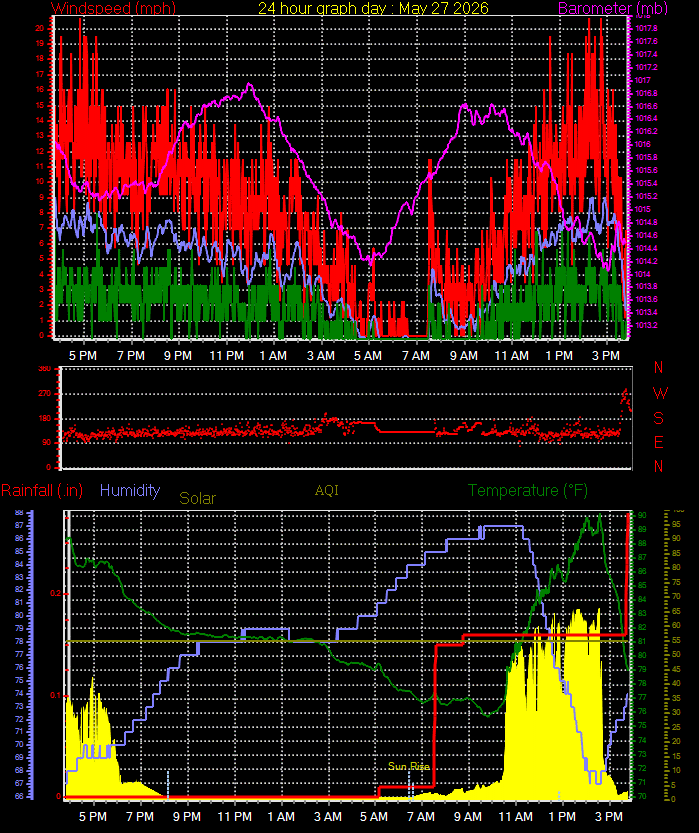Click '78' on the blue humidity axis
The width and height of the screenshot is (699, 833).
coord(19,641)
